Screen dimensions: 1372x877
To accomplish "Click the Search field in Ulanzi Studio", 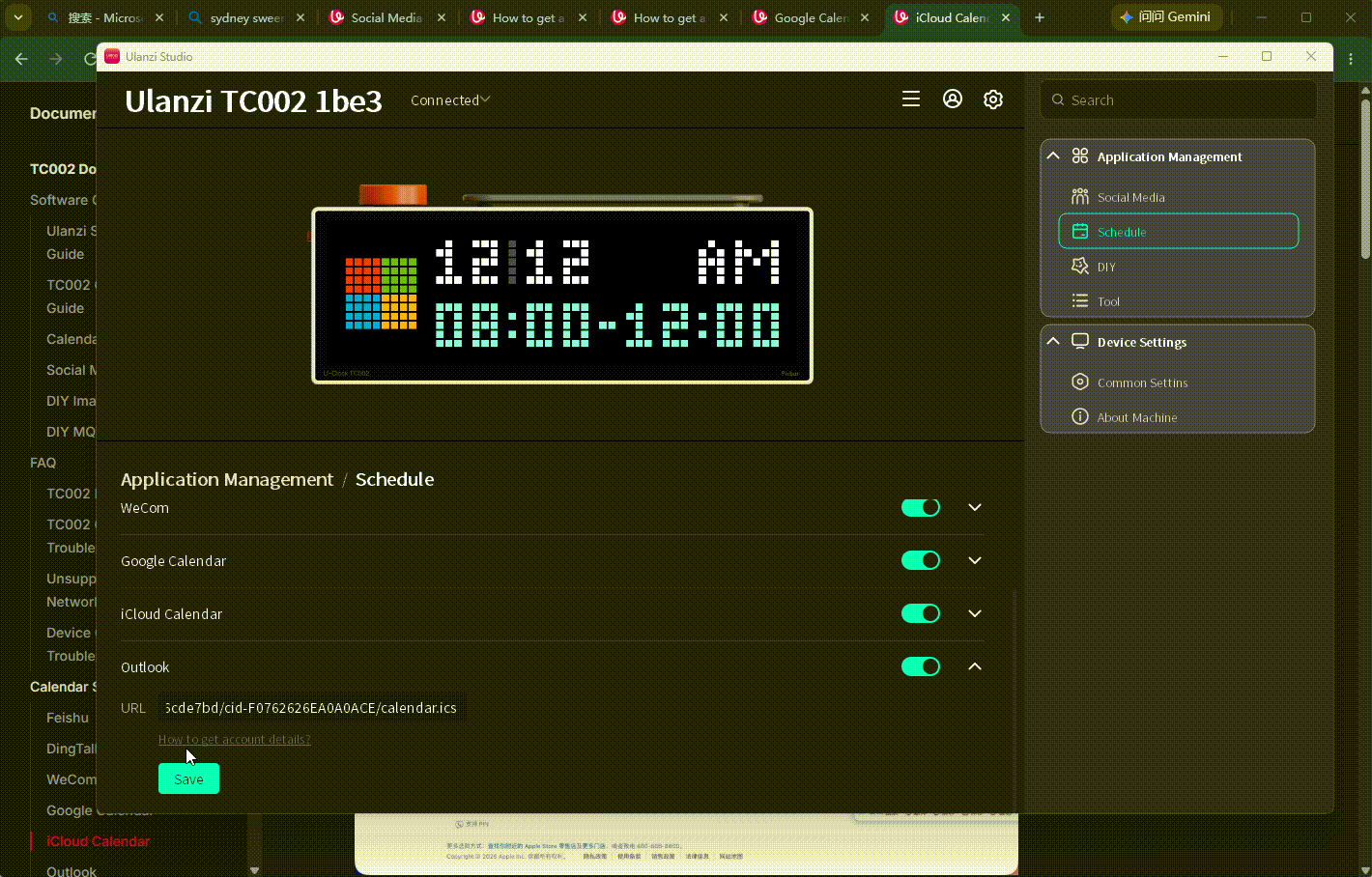I will (x=1179, y=99).
